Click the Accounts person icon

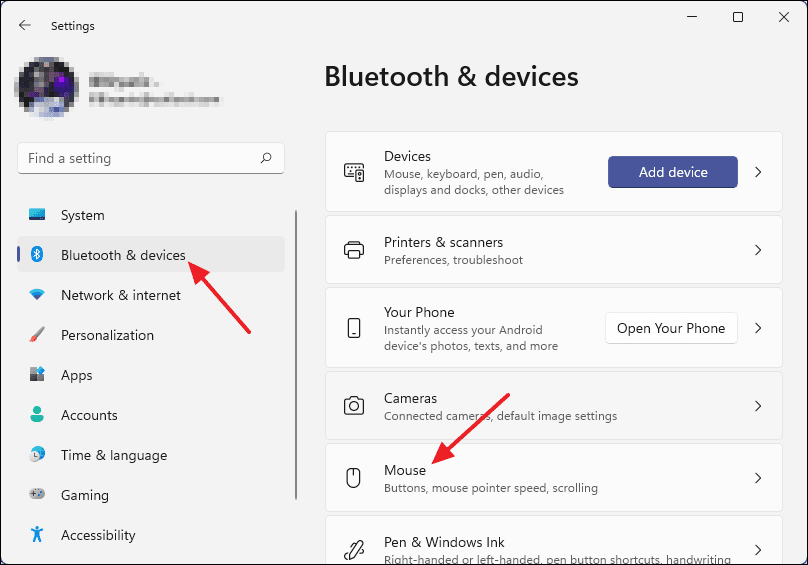tap(37, 414)
